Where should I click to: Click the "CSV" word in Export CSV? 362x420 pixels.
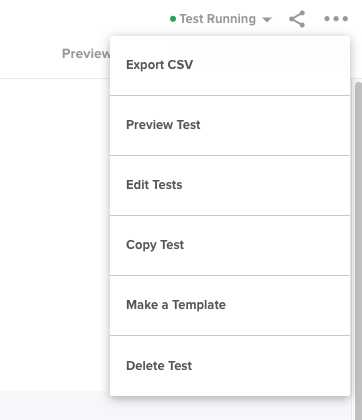pyautogui.click(x=180, y=65)
